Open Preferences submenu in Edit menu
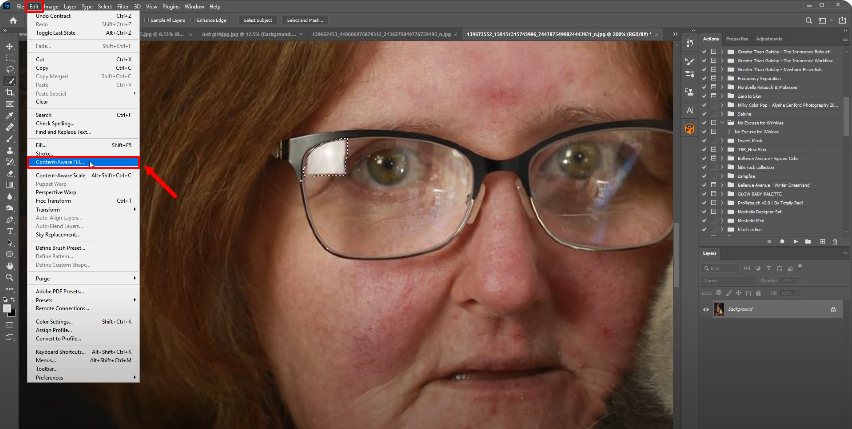 click(83, 377)
